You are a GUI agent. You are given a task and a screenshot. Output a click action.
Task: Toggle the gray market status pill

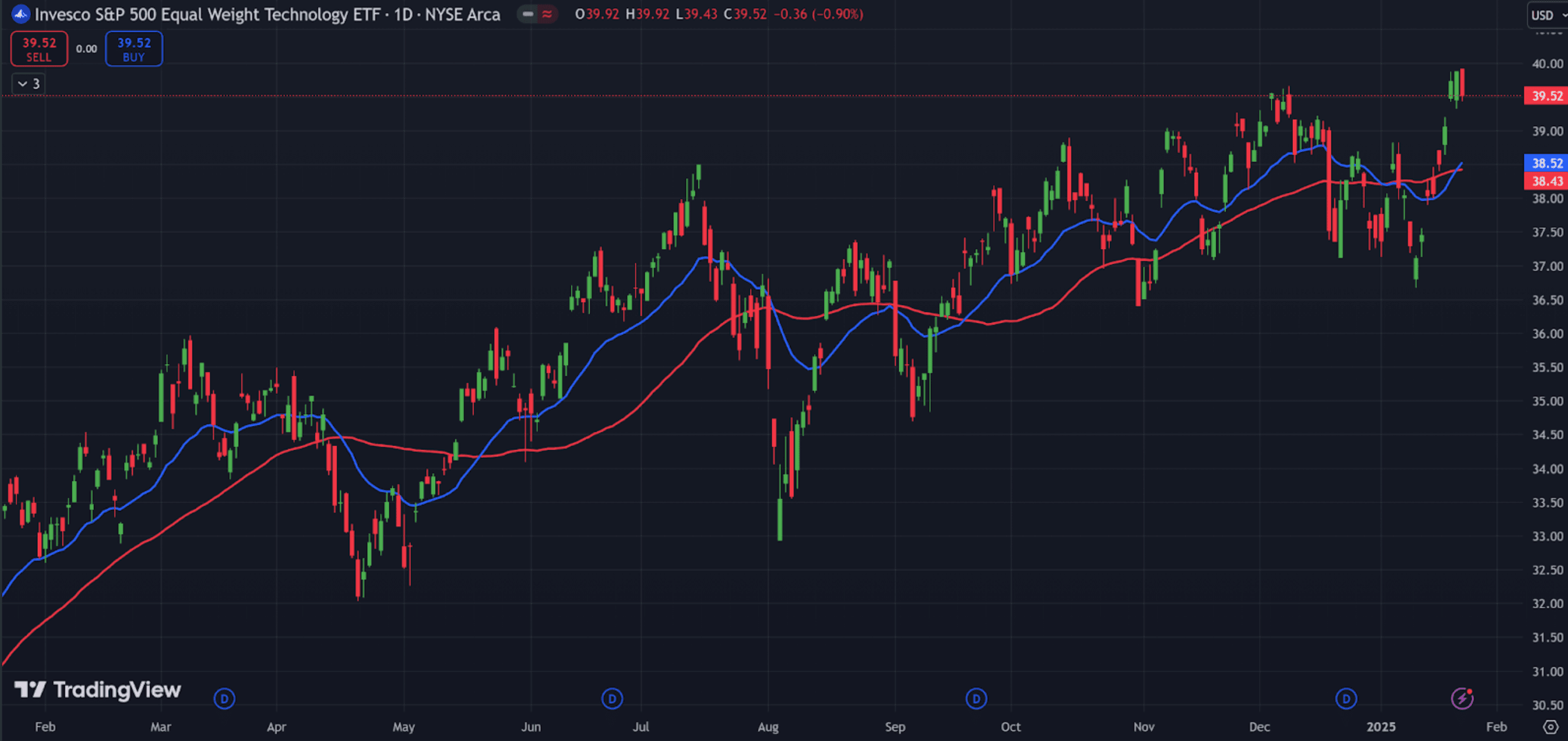tap(528, 14)
